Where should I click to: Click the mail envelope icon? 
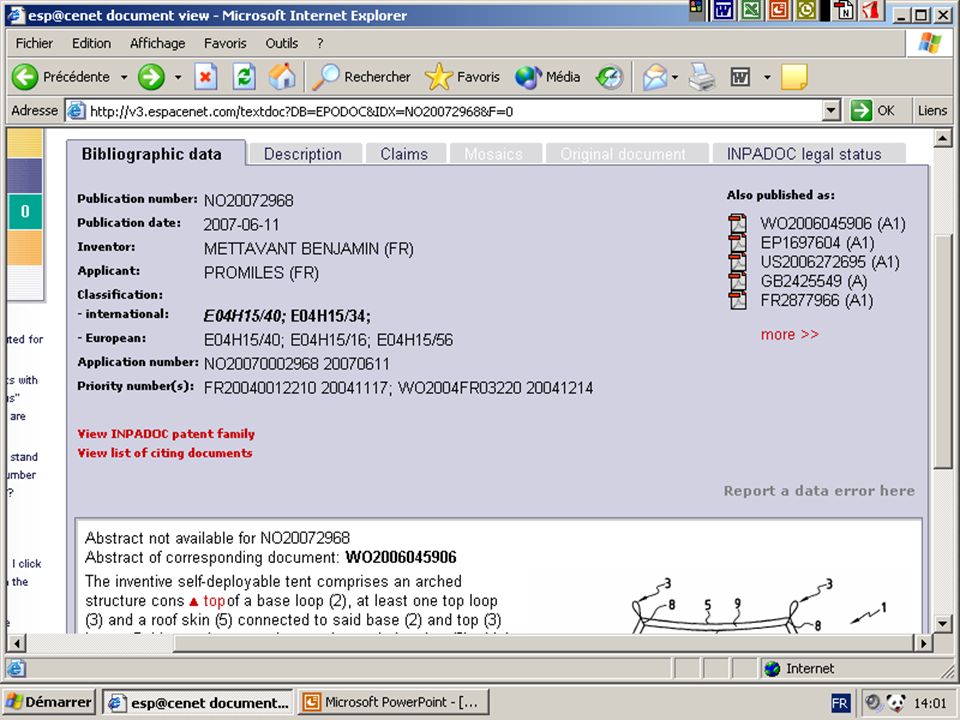coord(654,77)
